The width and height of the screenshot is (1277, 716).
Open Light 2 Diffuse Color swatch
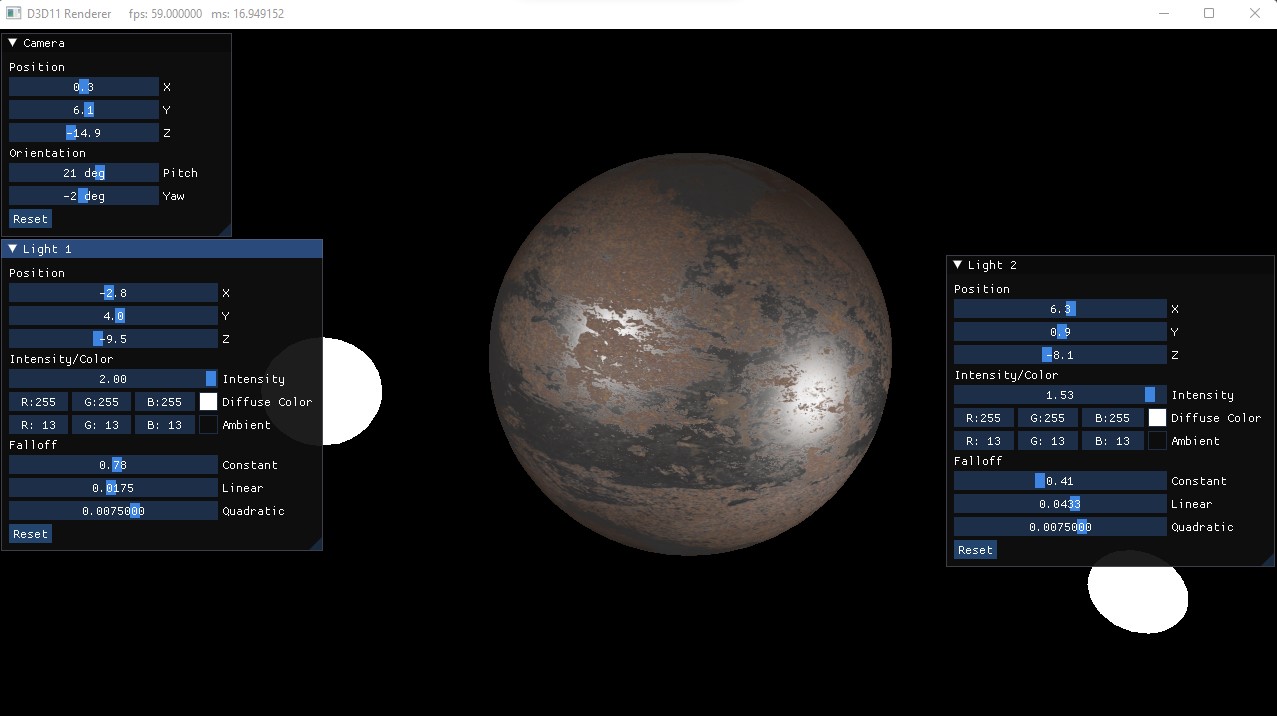click(x=1157, y=418)
